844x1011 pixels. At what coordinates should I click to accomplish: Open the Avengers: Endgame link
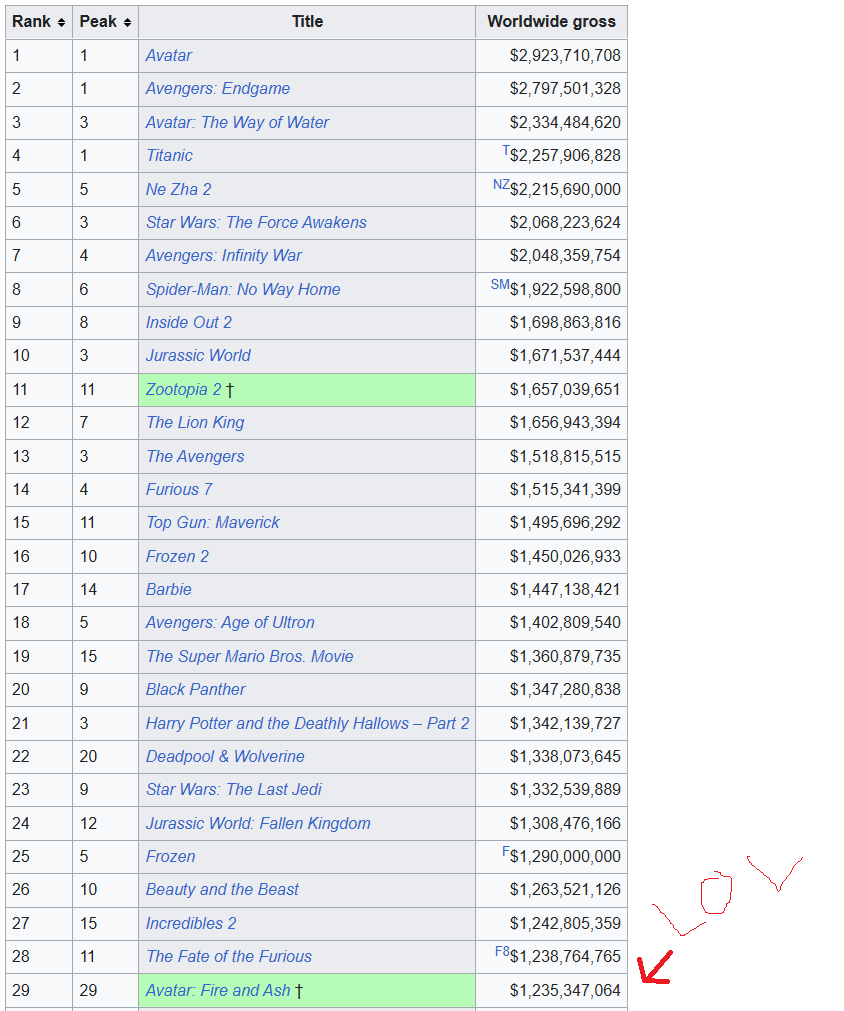tap(217, 88)
